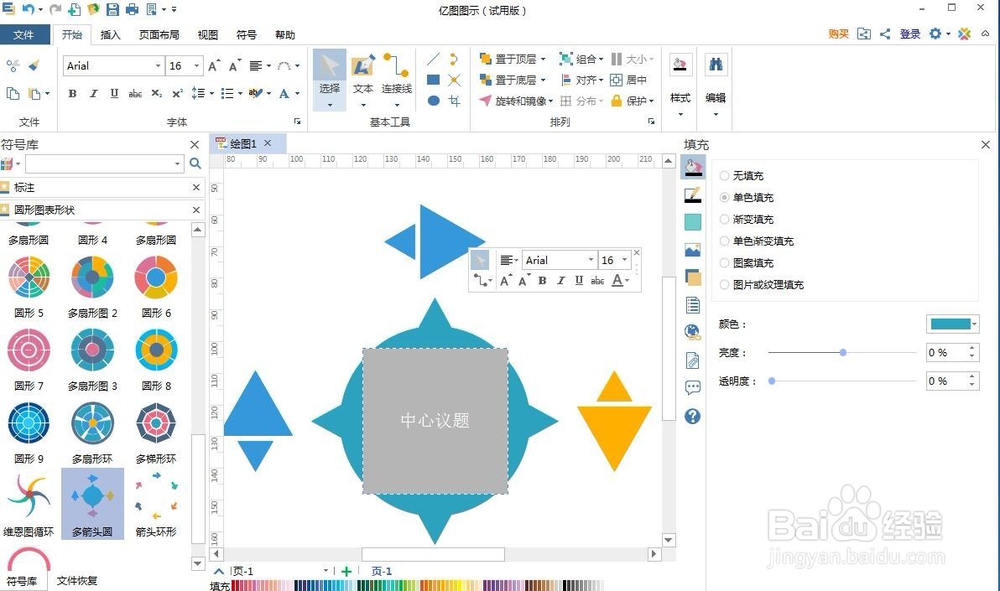
Task: Select the rectangle shape tool
Action: coord(433,80)
